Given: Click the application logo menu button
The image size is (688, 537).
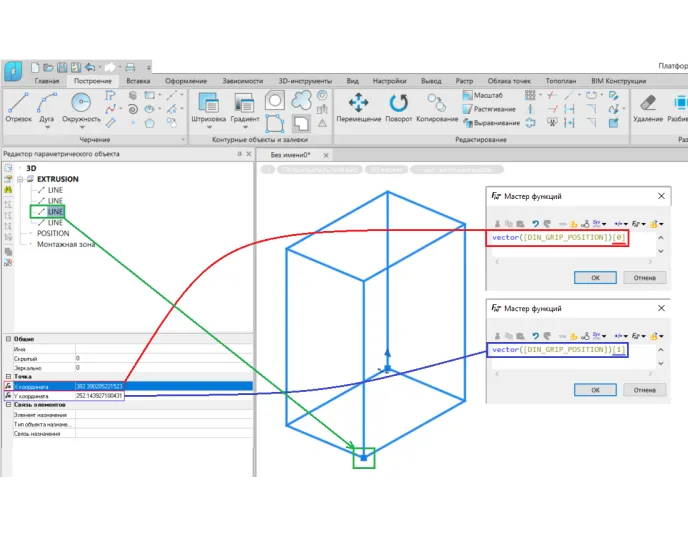Looking at the screenshot, I should point(13,71).
